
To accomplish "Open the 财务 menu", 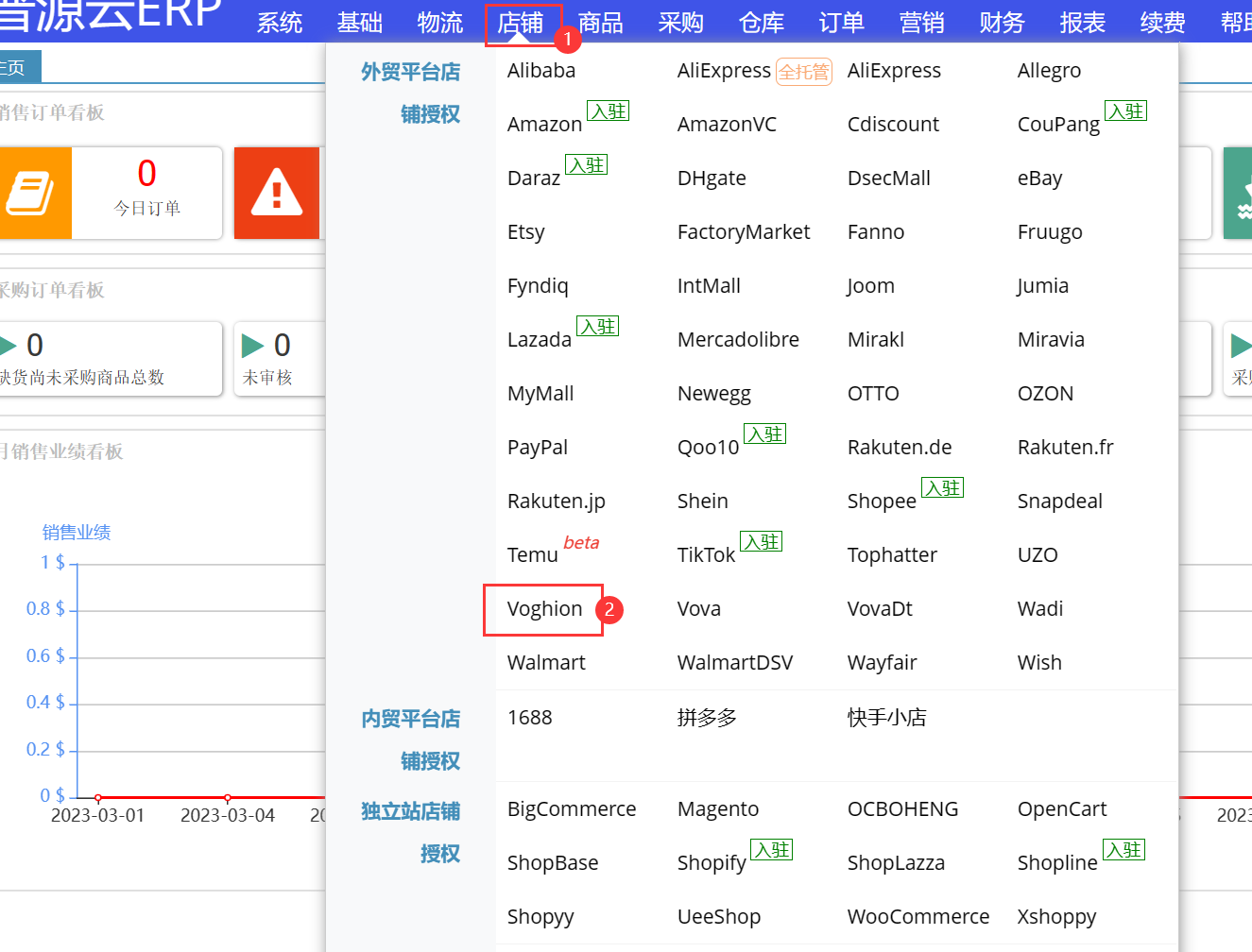I will point(1003,23).
